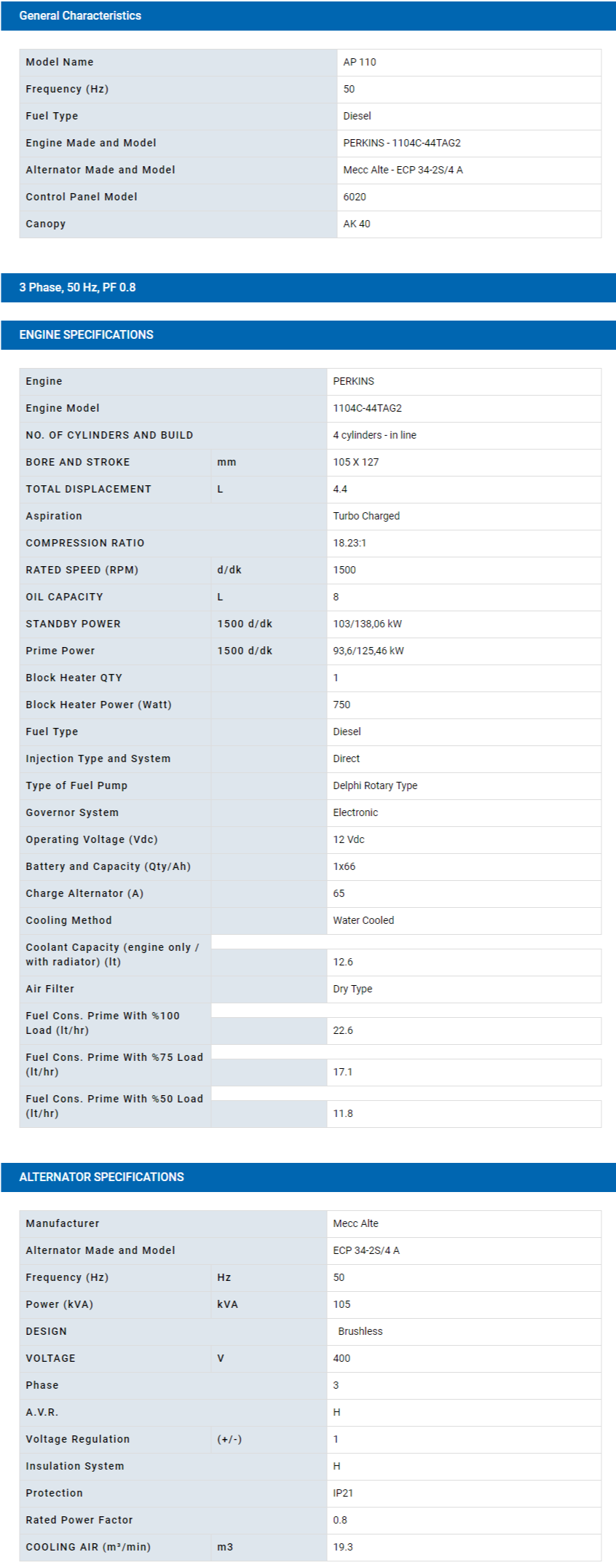616x1568 pixels.
Task: Click the Protection value IP21
Action: pyautogui.click(x=343, y=1493)
